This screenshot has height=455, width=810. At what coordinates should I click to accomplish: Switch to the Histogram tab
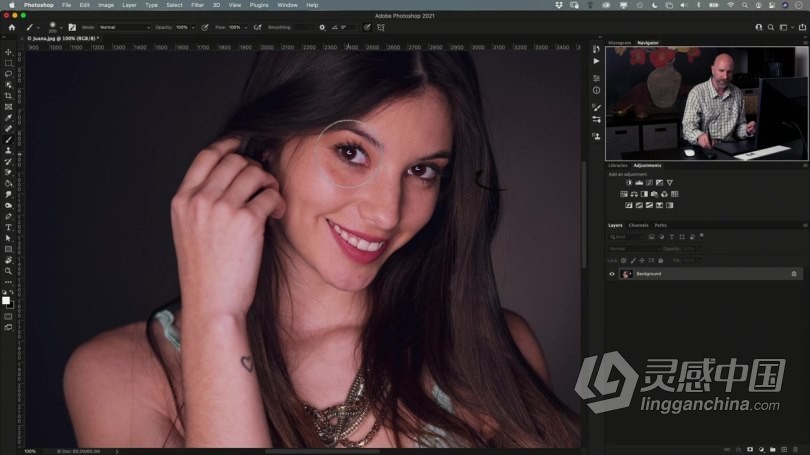click(x=620, y=43)
